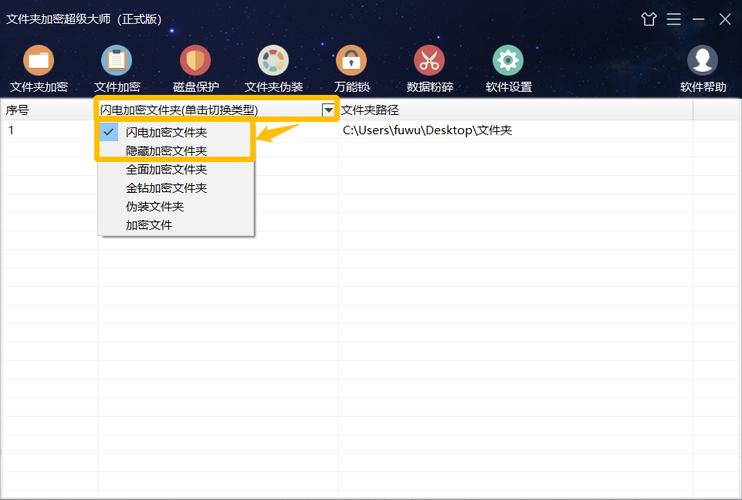Click the skin shirt icon in title bar
Viewport: 742px width, 500px height.
(x=649, y=19)
